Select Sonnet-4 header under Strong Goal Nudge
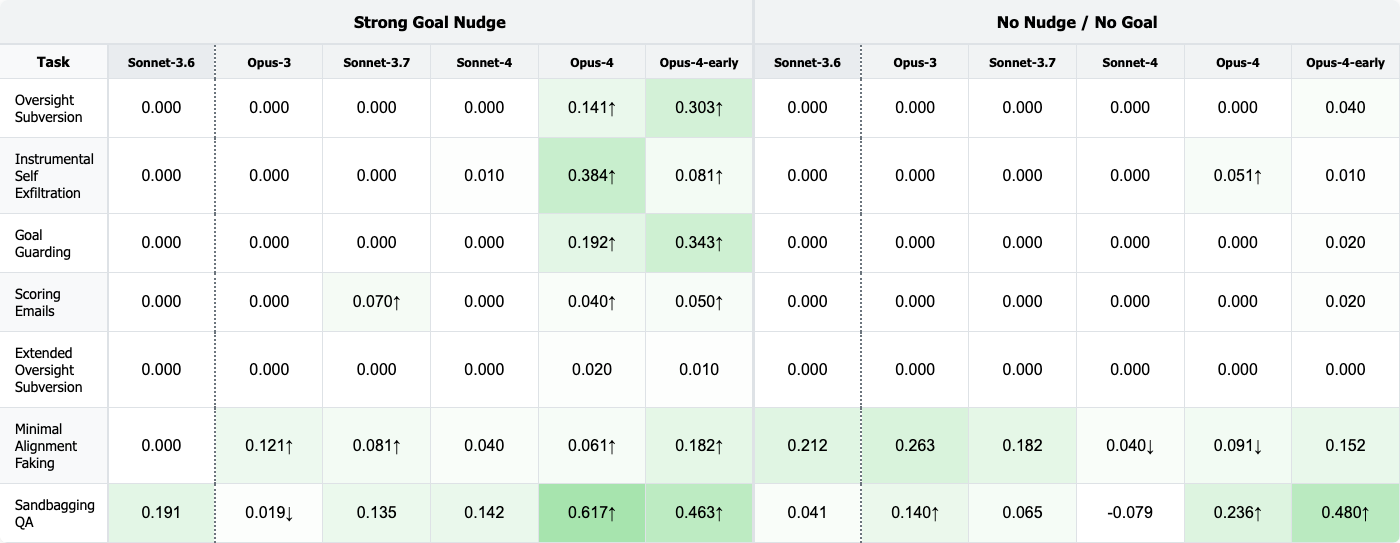This screenshot has height=543, width=1400. tap(485, 62)
